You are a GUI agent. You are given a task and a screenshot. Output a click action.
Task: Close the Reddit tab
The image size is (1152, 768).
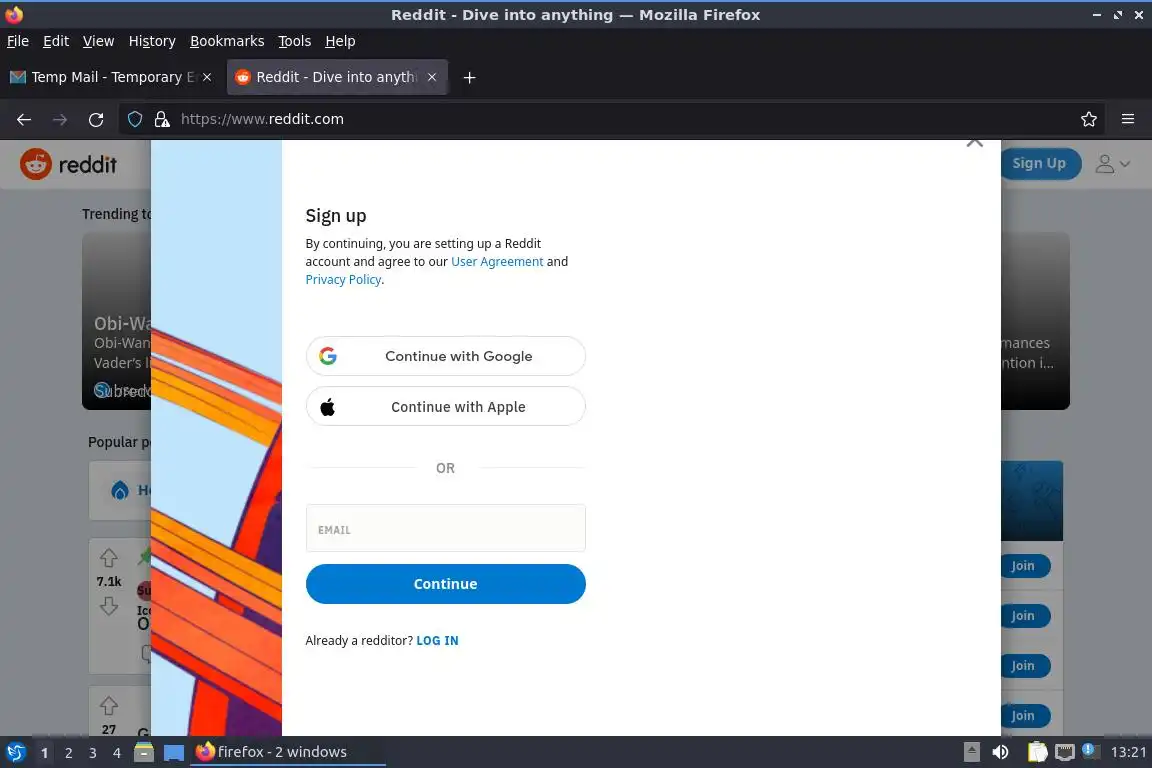pos(432,77)
